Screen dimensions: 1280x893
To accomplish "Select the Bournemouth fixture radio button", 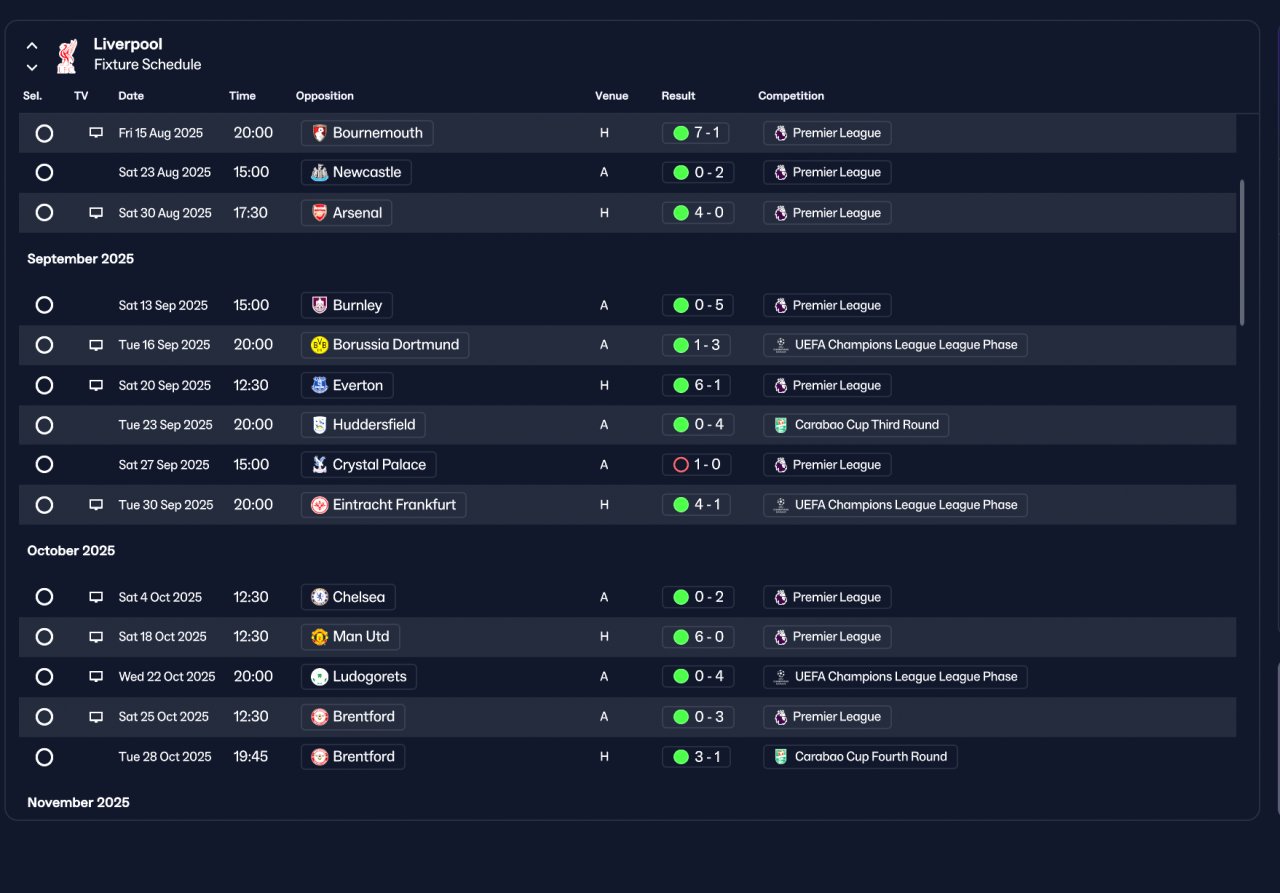I will click(x=44, y=133).
